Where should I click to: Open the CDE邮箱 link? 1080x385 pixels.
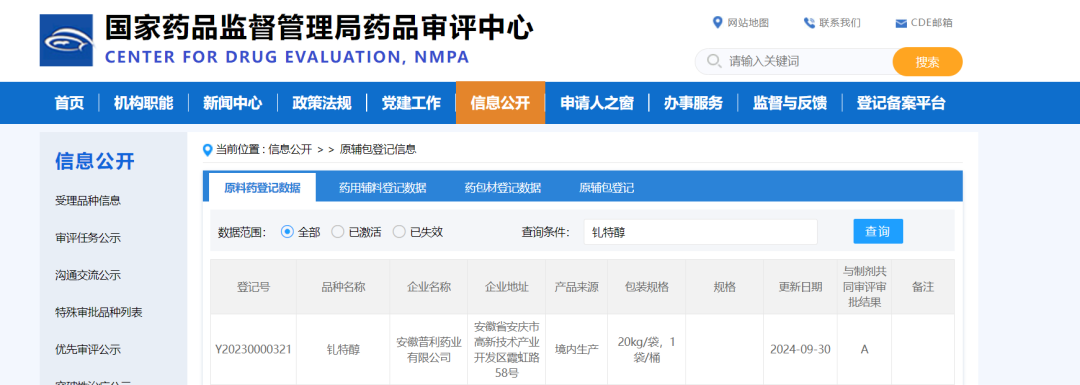point(932,23)
